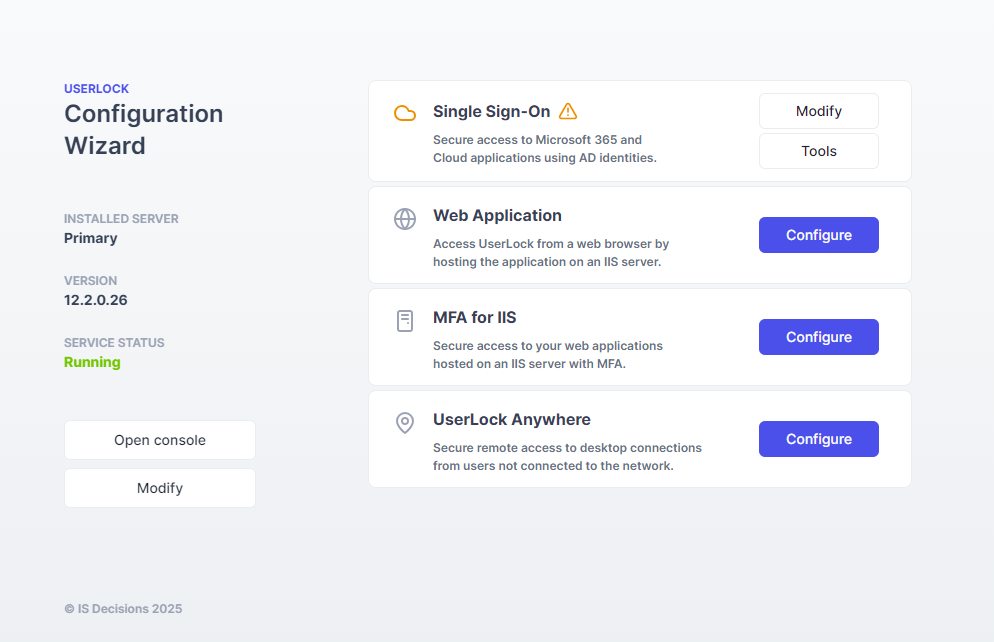The height and width of the screenshot is (642, 994).
Task: Click the UserLock Anywhere location pin icon
Action: (405, 423)
